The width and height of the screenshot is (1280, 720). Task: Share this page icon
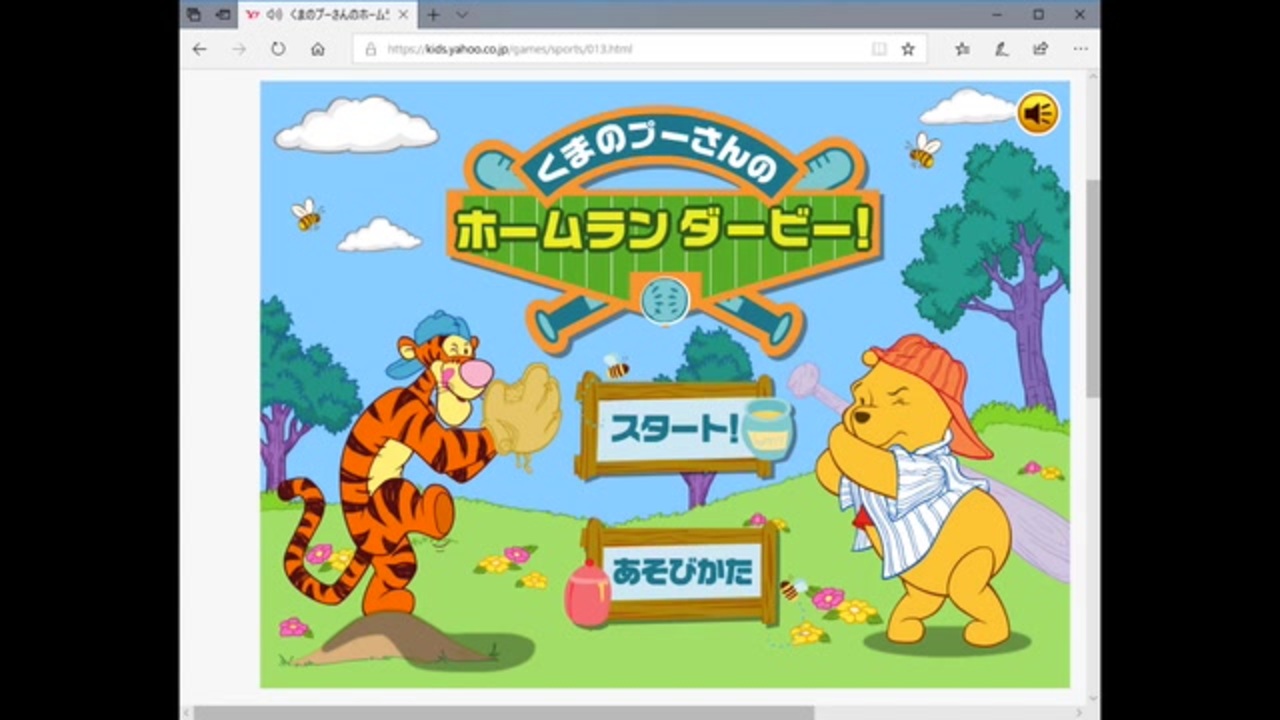click(1040, 48)
